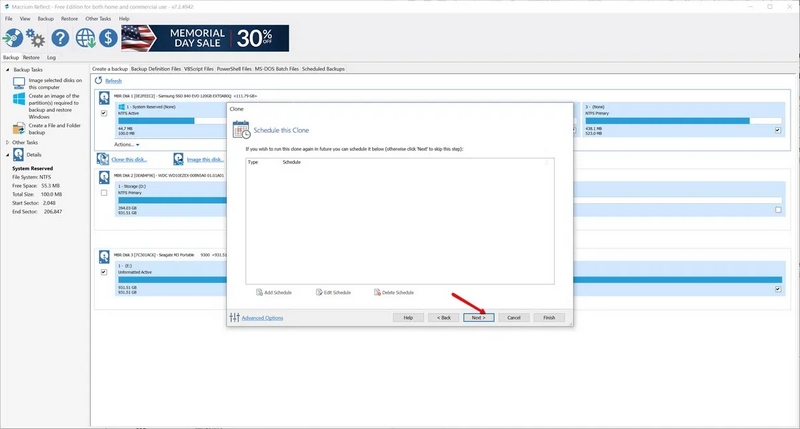Select the VBScript Files tab
Image resolution: width=800 pixels, height=429 pixels.
(x=198, y=69)
